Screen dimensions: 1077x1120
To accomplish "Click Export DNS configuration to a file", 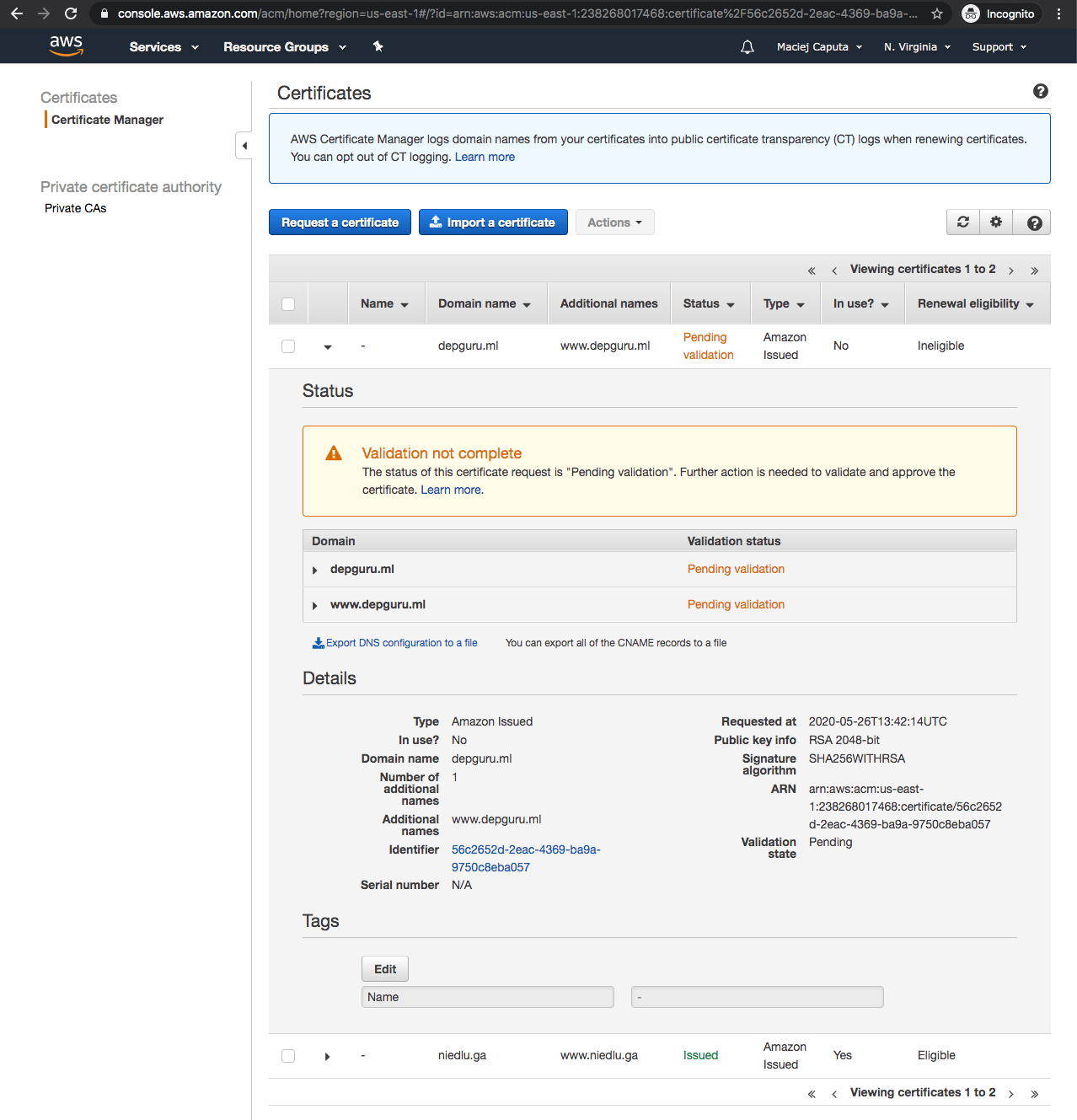I will pyautogui.click(x=395, y=643).
